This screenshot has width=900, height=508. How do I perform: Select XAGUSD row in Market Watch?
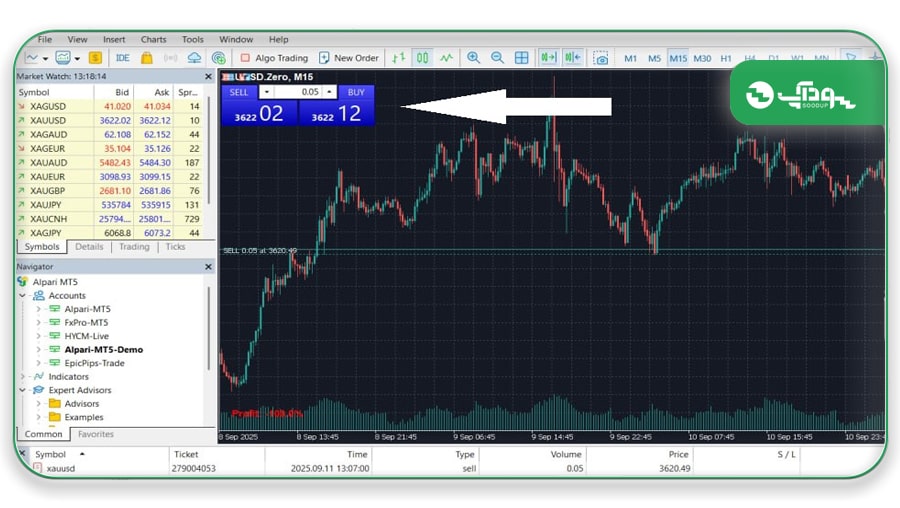coord(109,106)
